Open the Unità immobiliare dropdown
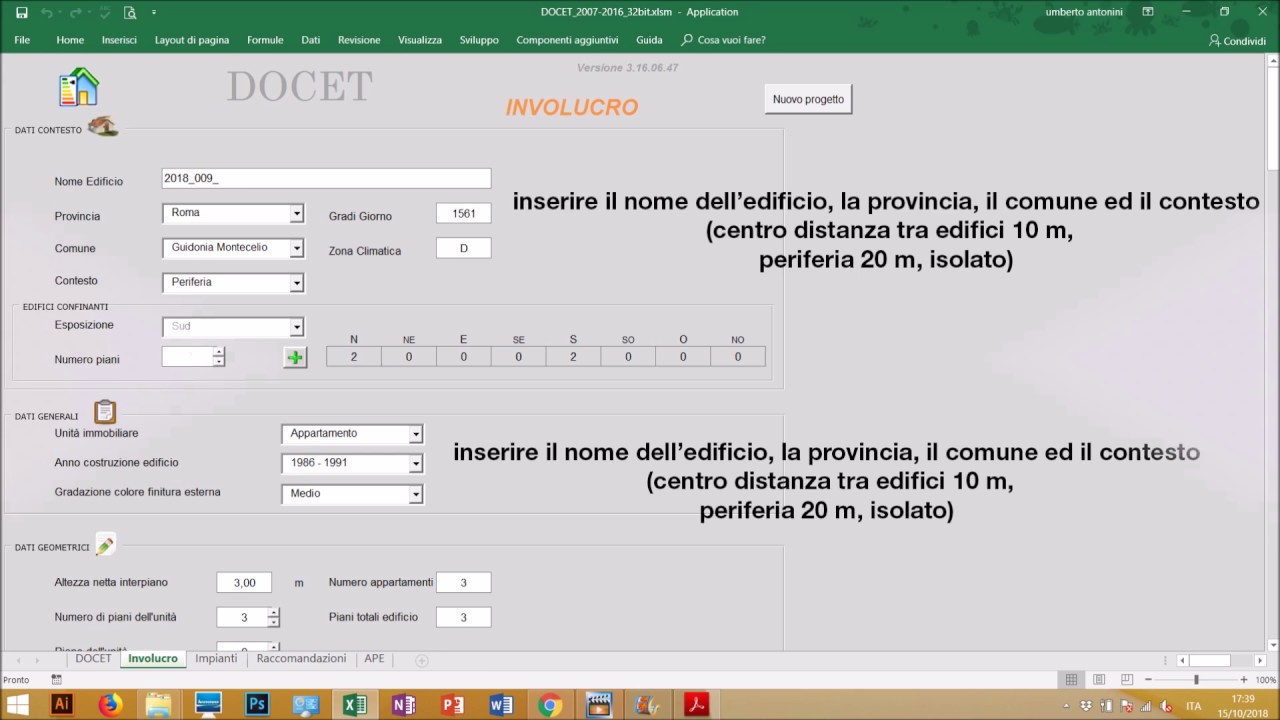 click(417, 434)
